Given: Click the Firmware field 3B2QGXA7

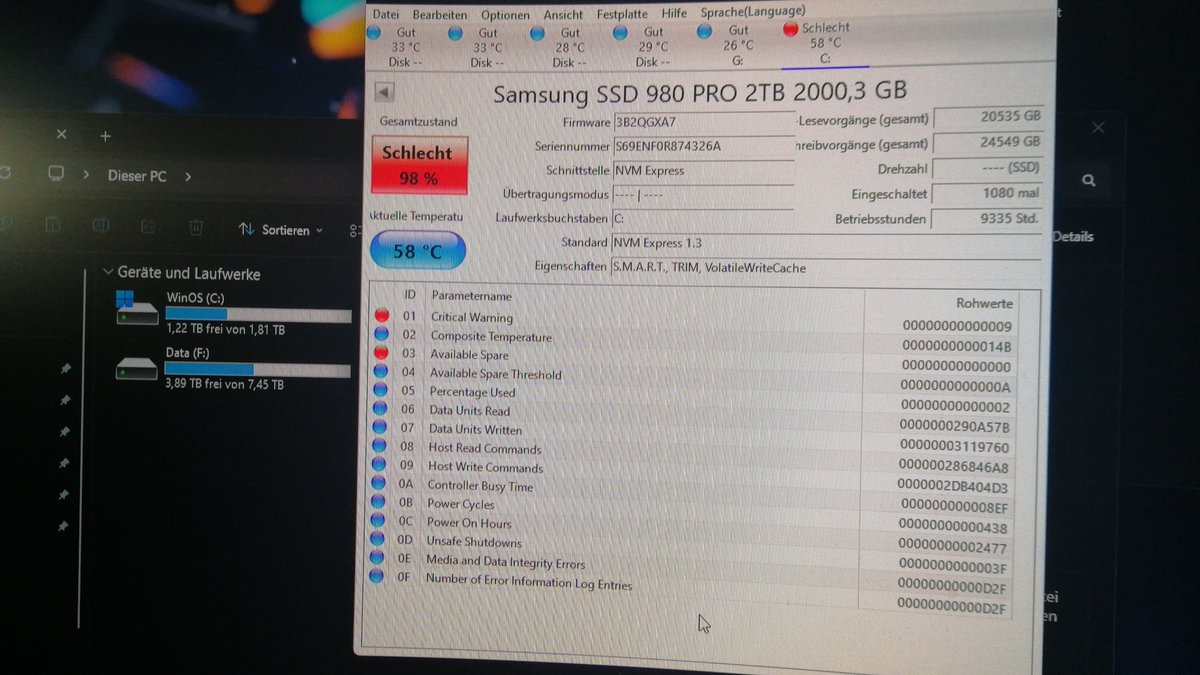Looking at the screenshot, I should tap(703, 123).
